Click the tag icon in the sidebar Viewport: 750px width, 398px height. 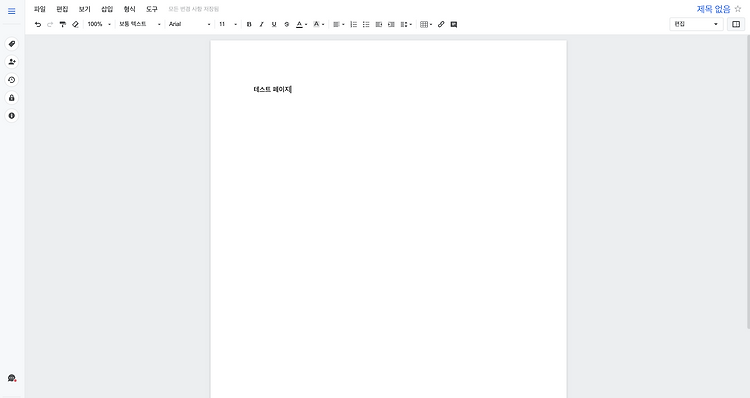[11, 44]
